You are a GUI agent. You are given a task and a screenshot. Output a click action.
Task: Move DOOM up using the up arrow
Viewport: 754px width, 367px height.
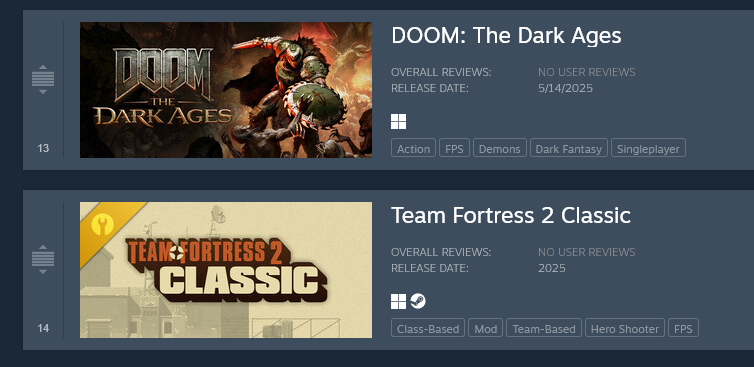(43, 67)
